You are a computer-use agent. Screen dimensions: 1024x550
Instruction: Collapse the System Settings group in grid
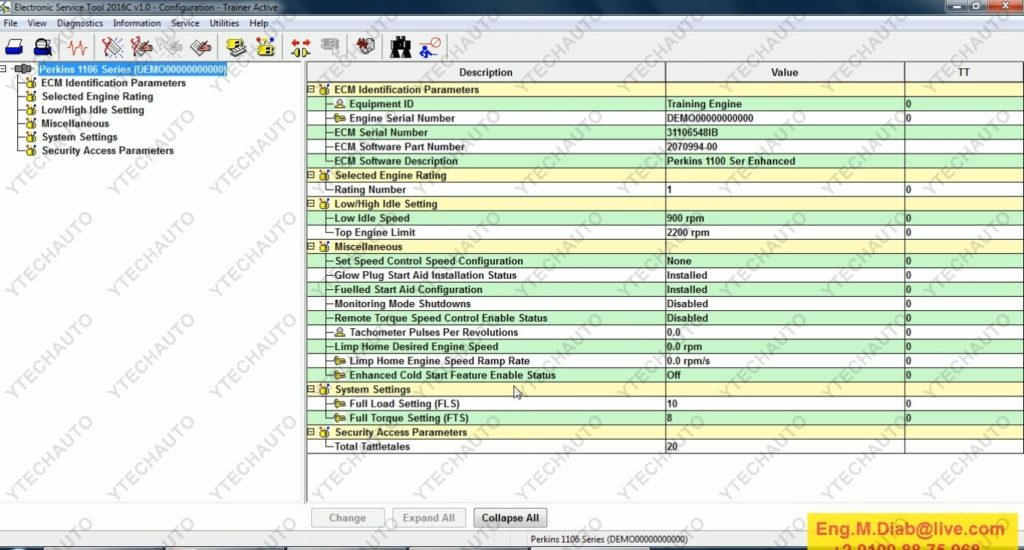tap(311, 390)
